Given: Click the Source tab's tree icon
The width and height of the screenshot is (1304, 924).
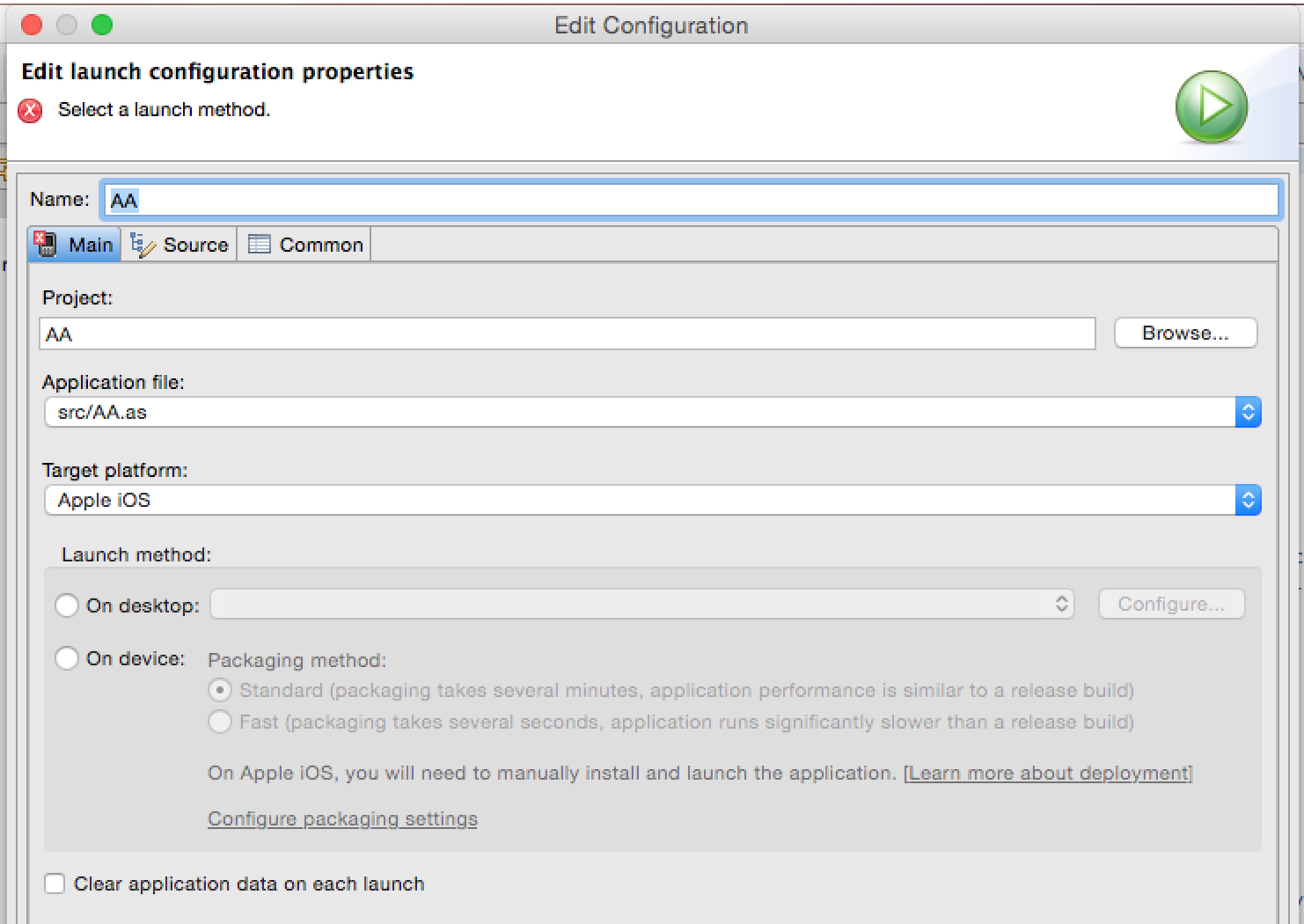Looking at the screenshot, I should tap(142, 245).
